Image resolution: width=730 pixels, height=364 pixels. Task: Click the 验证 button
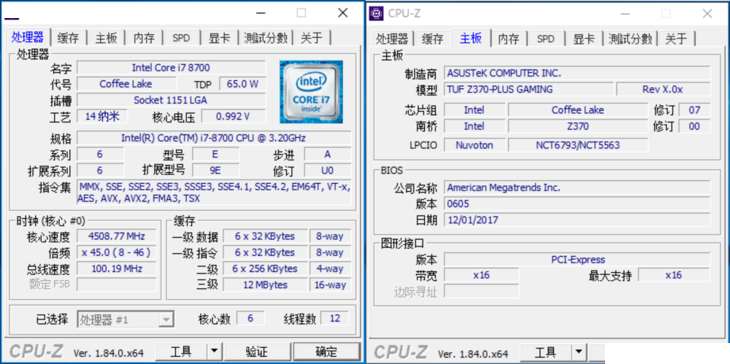click(x=257, y=351)
